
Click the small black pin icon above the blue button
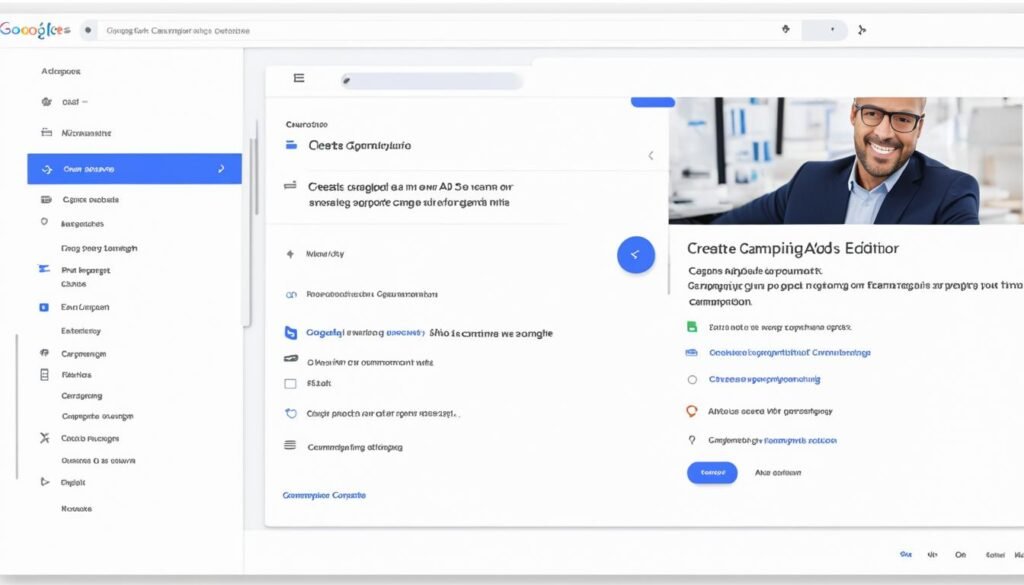[x=692, y=440]
